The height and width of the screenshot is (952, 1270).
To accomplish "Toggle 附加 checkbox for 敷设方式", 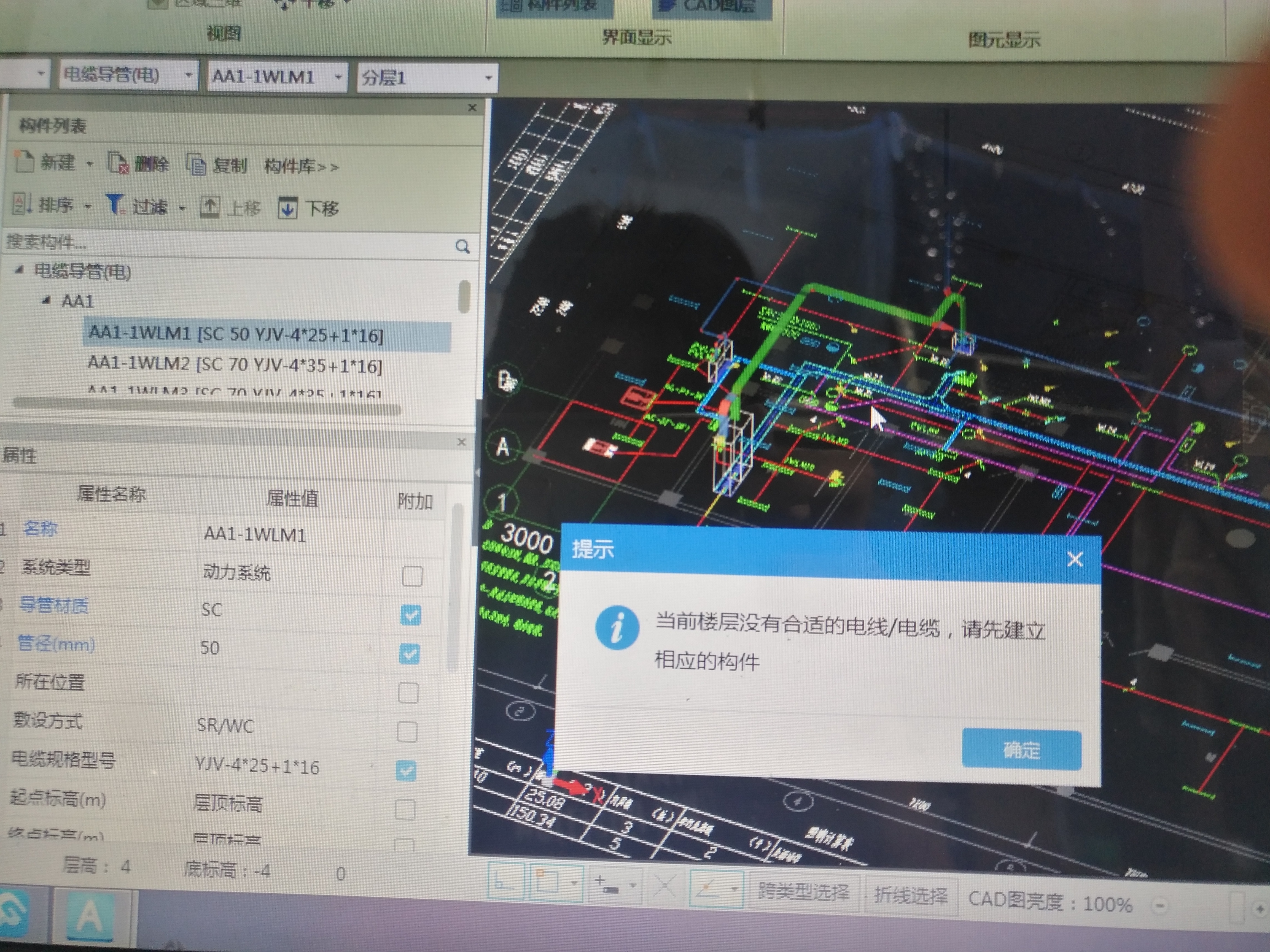I will 407,732.
